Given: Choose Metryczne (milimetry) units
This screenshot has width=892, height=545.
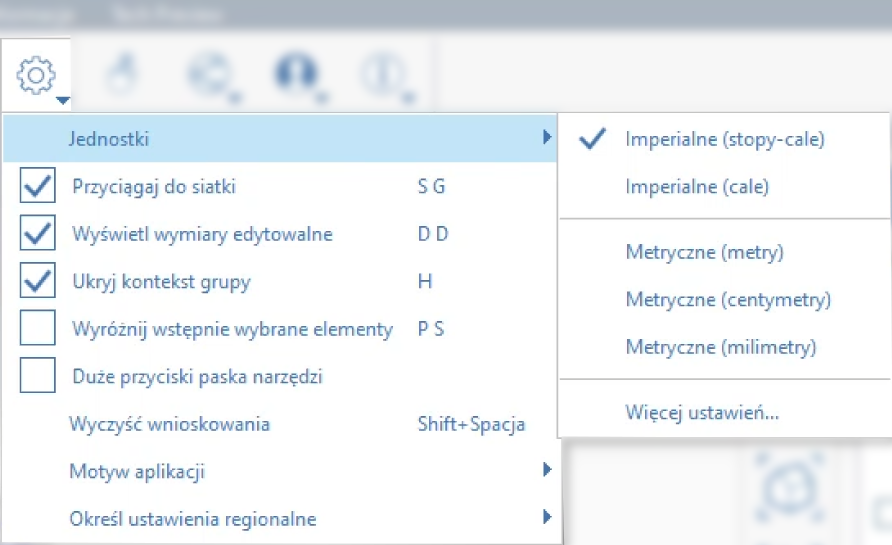Looking at the screenshot, I should coord(720,348).
